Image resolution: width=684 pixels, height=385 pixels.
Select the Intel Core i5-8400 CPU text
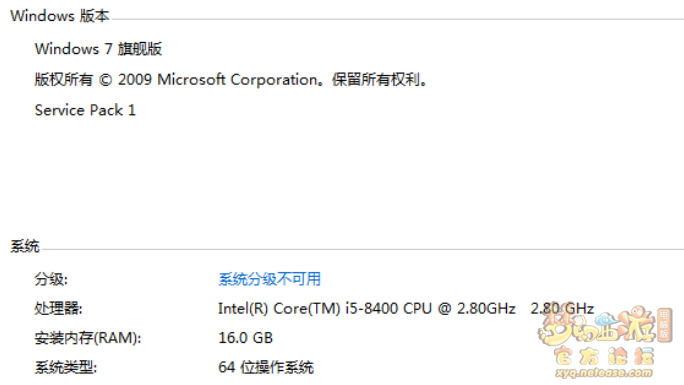367,309
